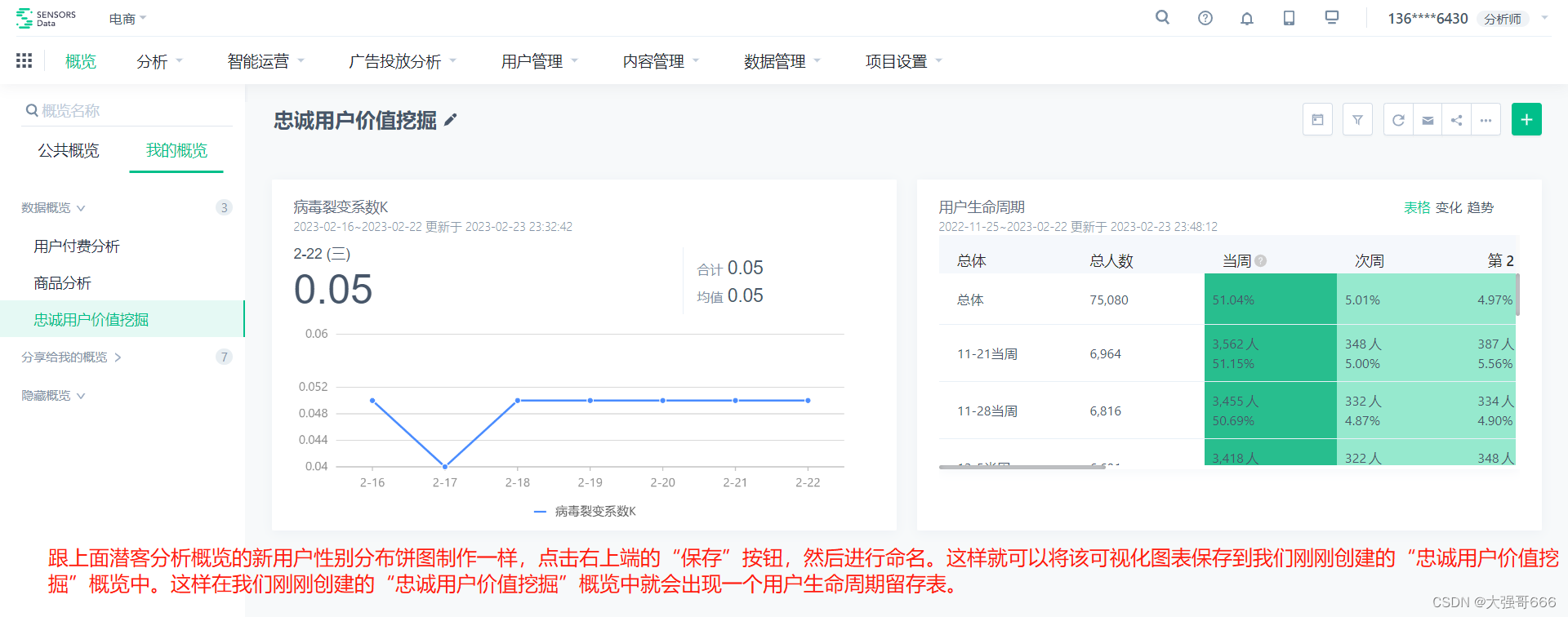
Task: Collapse the 数据概览 group
Action: [x=53, y=208]
